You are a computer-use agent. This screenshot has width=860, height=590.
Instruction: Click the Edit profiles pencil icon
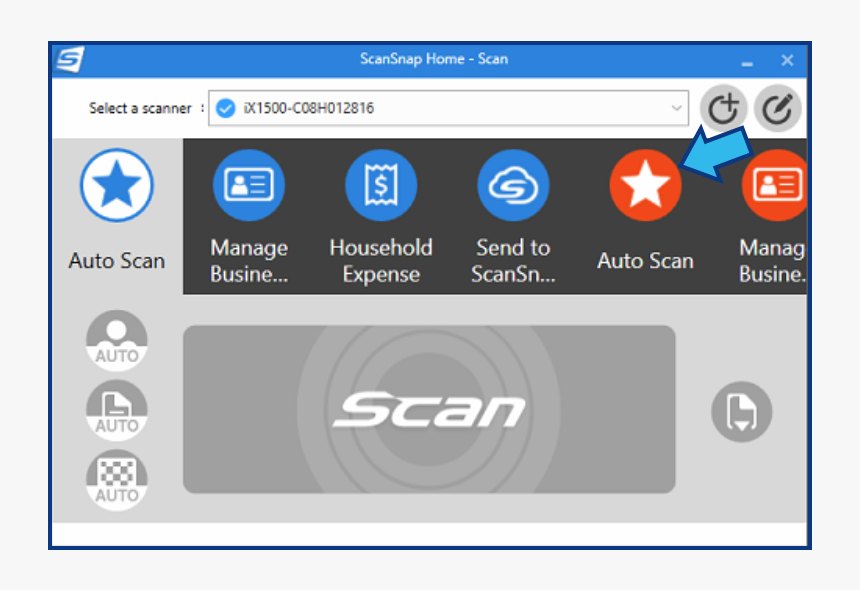(778, 108)
